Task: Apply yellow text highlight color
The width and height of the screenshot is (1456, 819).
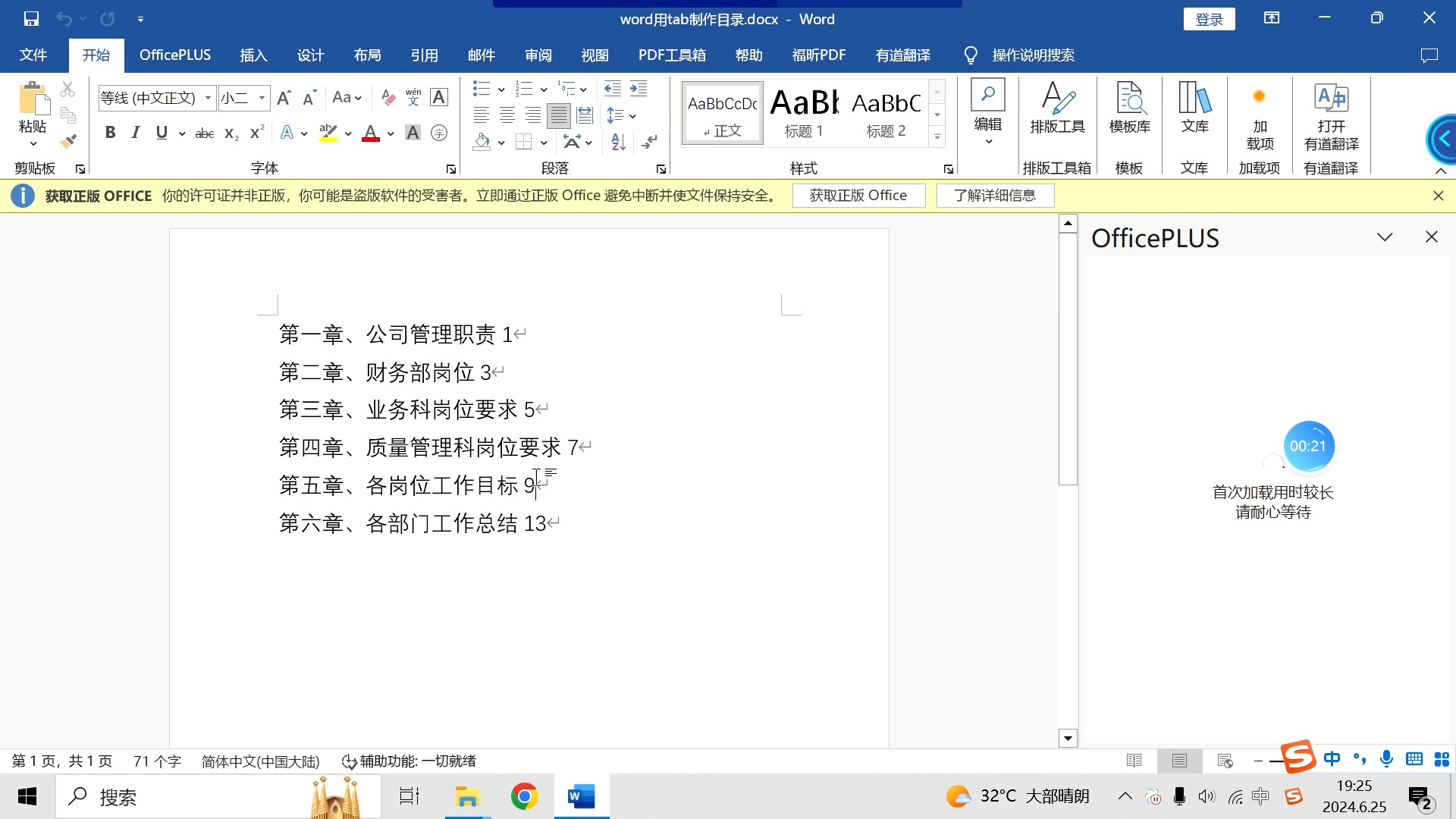Action: [x=328, y=133]
